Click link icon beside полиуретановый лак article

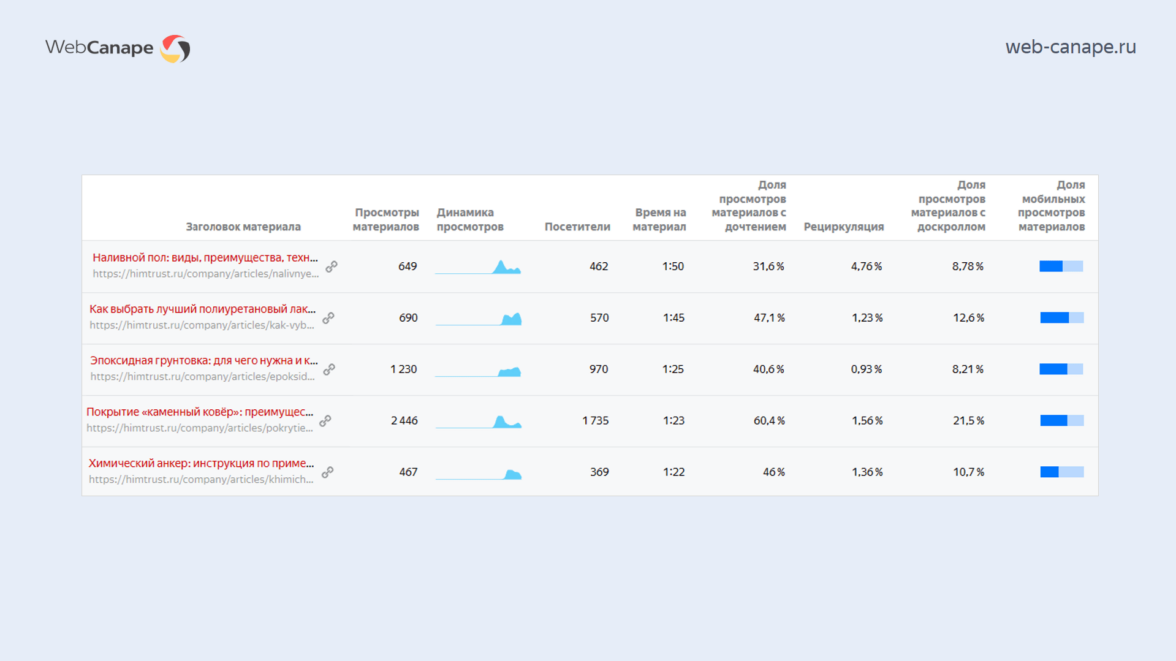pyautogui.click(x=328, y=318)
